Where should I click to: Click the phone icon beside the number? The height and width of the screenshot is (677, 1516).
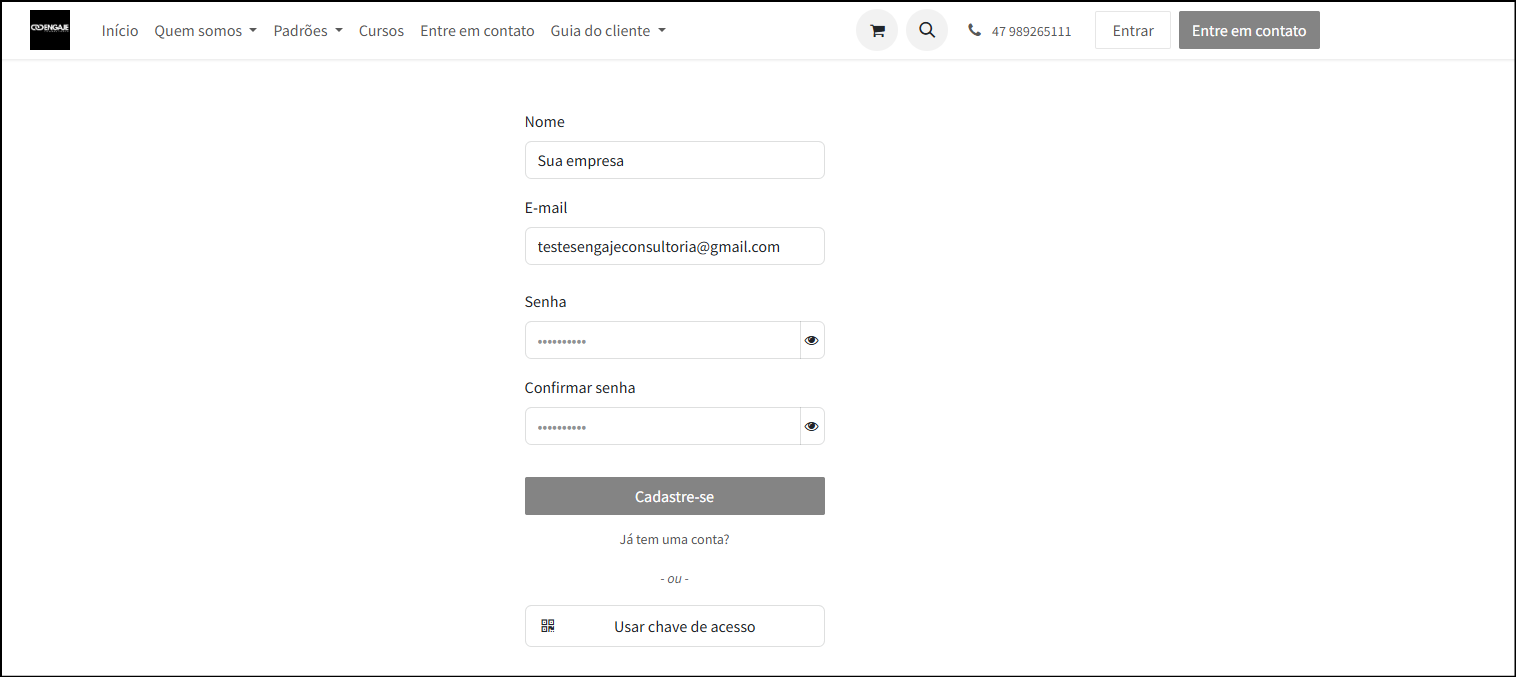[x=974, y=30]
